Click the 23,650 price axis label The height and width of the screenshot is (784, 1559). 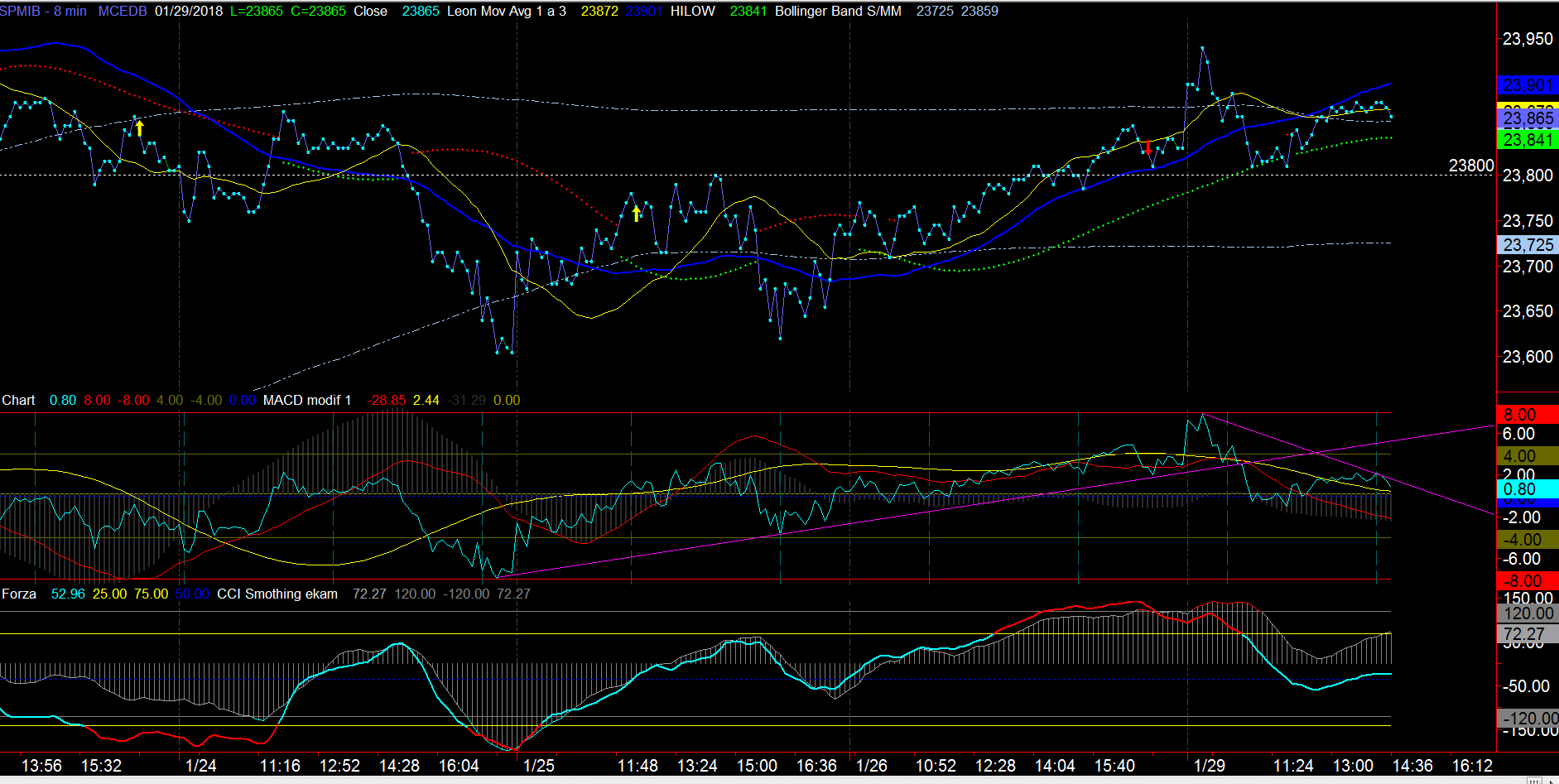pyautogui.click(x=1528, y=311)
